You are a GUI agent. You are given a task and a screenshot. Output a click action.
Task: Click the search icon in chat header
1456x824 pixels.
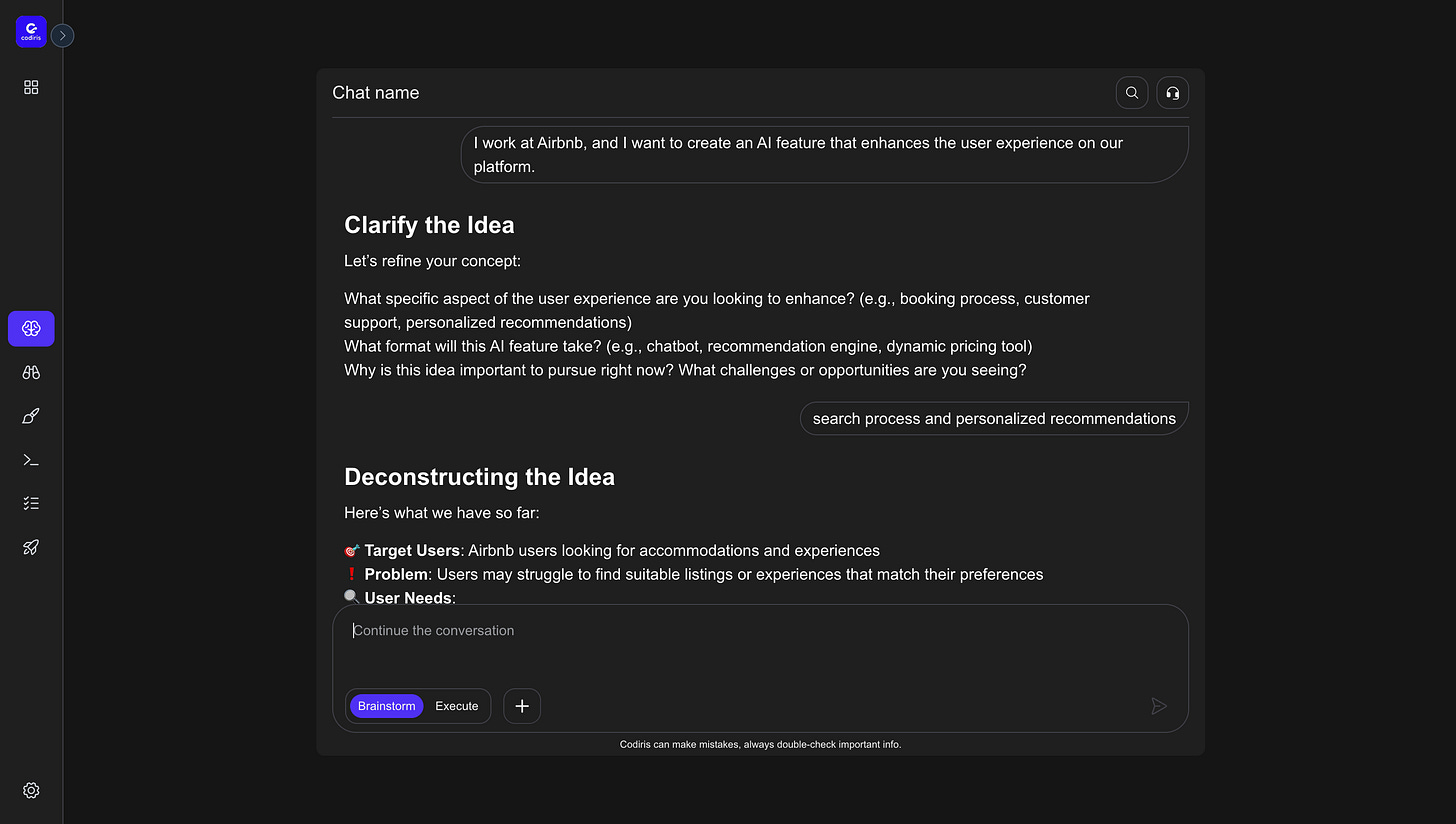pyautogui.click(x=1132, y=93)
